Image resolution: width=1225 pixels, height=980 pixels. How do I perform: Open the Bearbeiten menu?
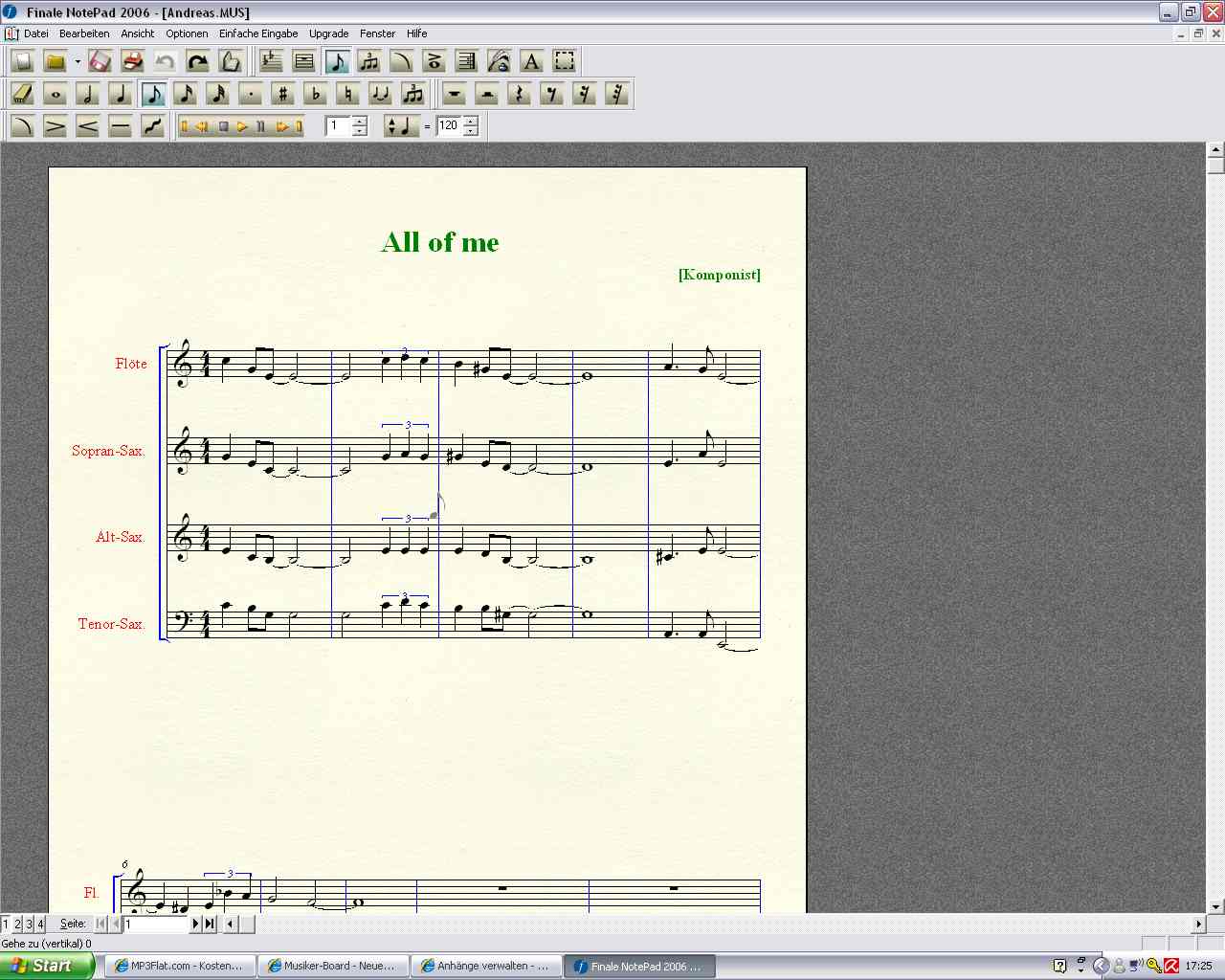pos(84,33)
